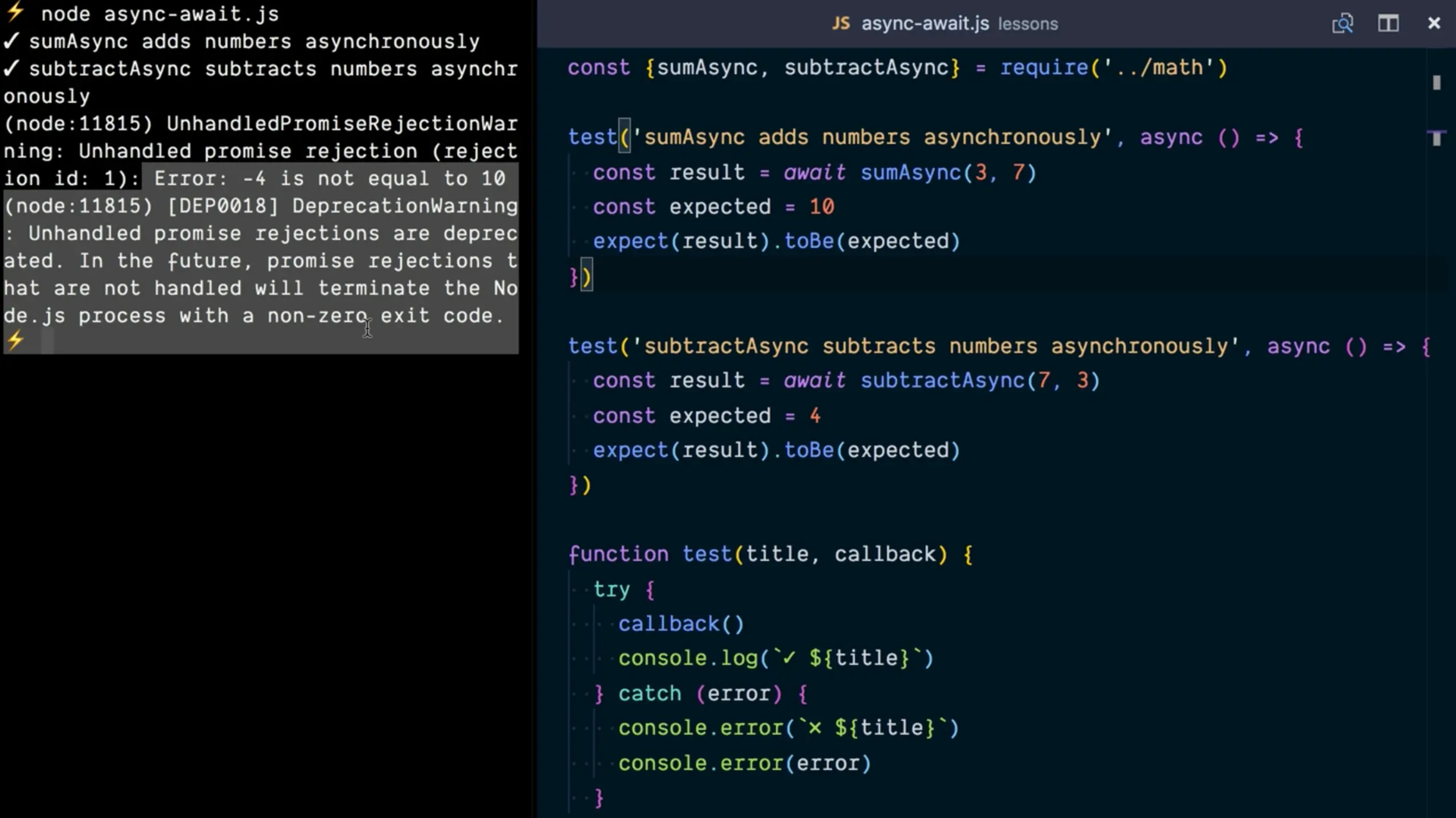
Task: Click the upper scrollbar marker near require line
Action: click(x=1436, y=83)
